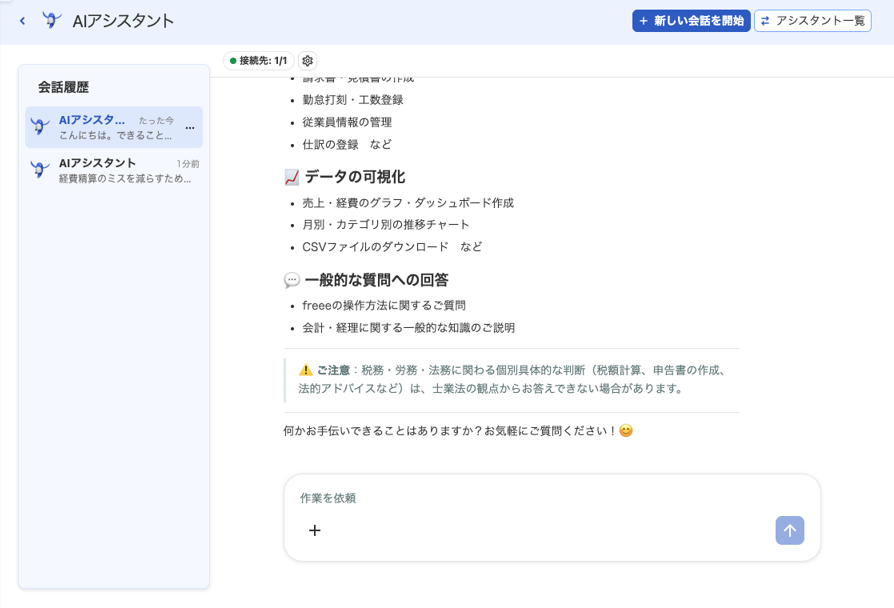
Task: Click bird avatar of the たった今 conversation
Action: pos(39,126)
